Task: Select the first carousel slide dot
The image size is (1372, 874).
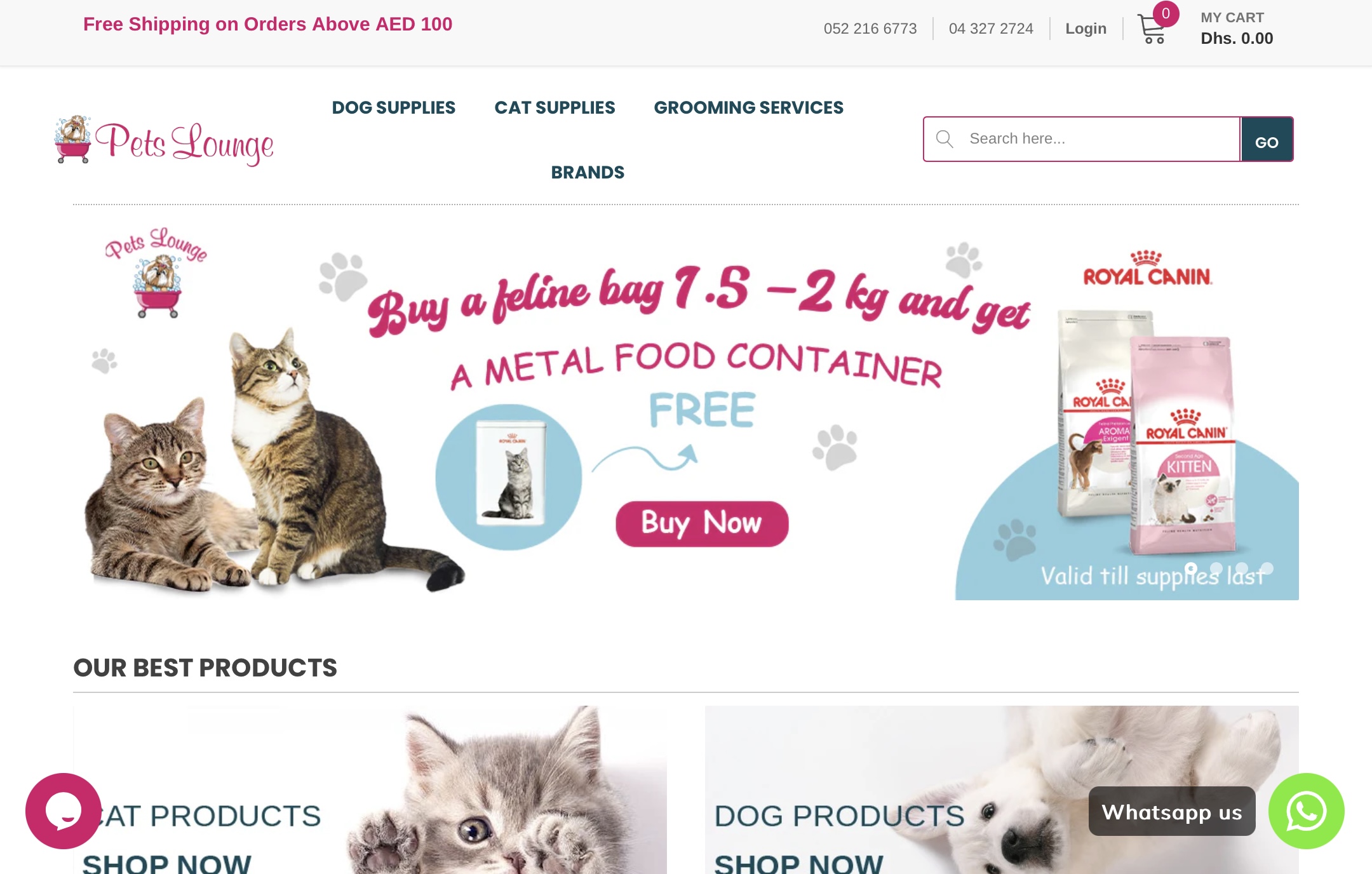Action: point(1191,568)
